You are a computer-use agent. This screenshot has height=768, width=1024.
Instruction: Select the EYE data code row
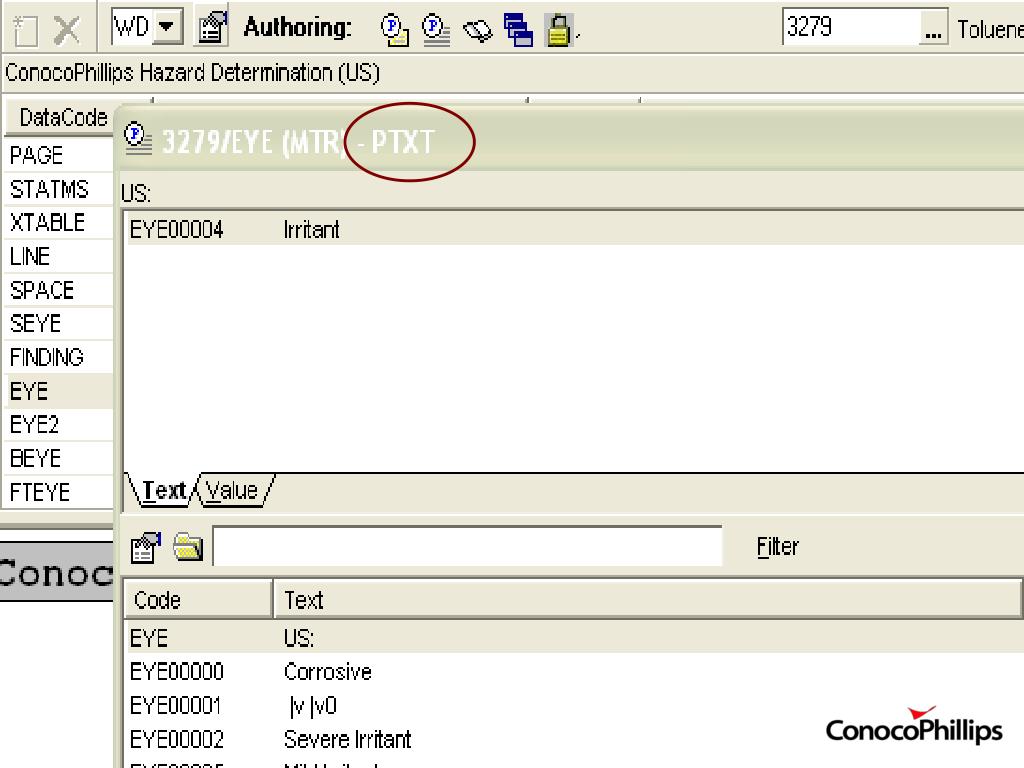coord(59,391)
